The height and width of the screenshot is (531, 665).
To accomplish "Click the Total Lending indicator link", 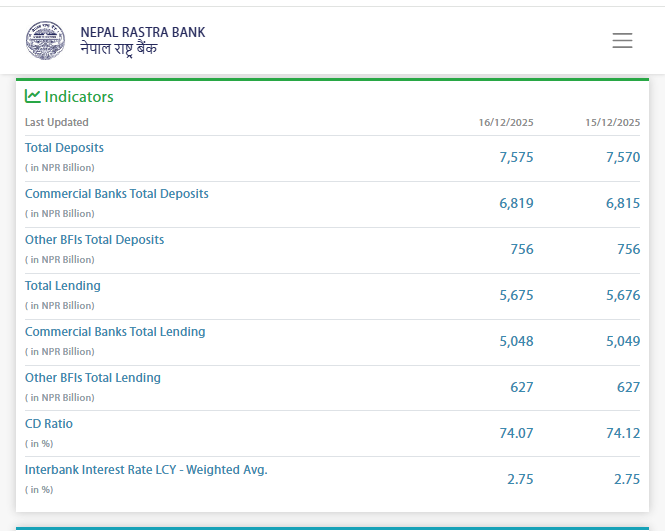I will click(62, 286).
